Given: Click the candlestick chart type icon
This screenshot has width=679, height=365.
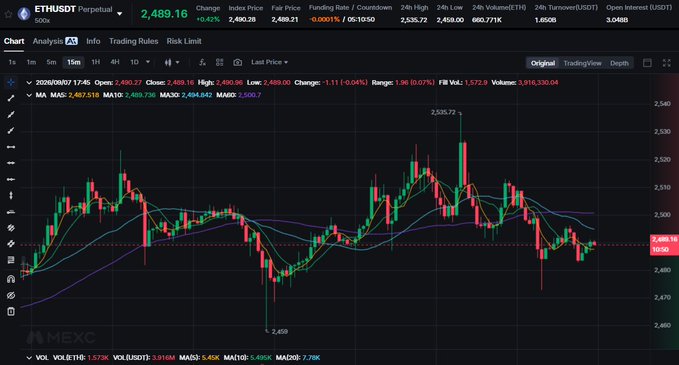Looking at the screenshot, I should coord(168,62).
